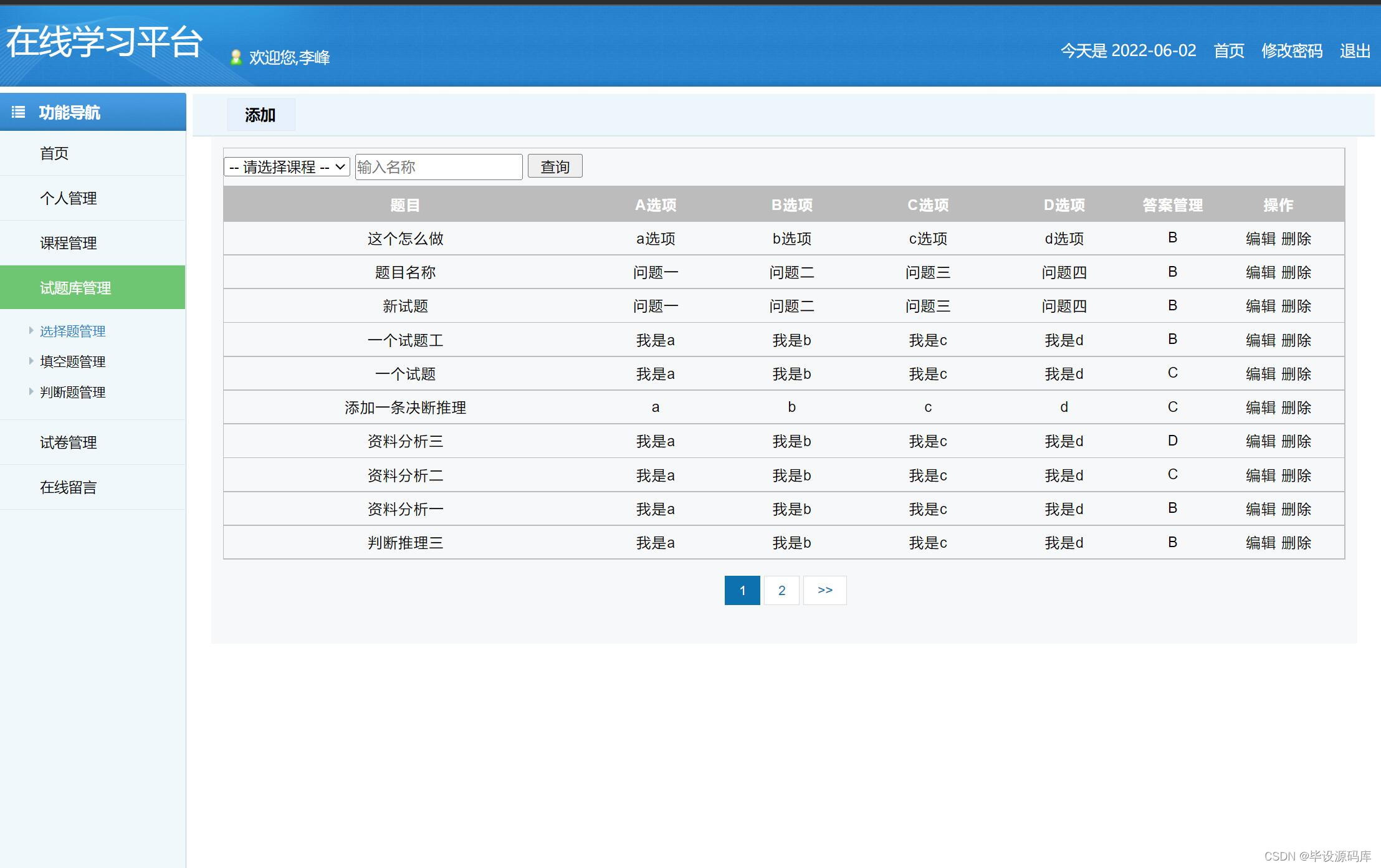Select the d选项 cell in first row
This screenshot has height=868, width=1381.
(x=1064, y=239)
